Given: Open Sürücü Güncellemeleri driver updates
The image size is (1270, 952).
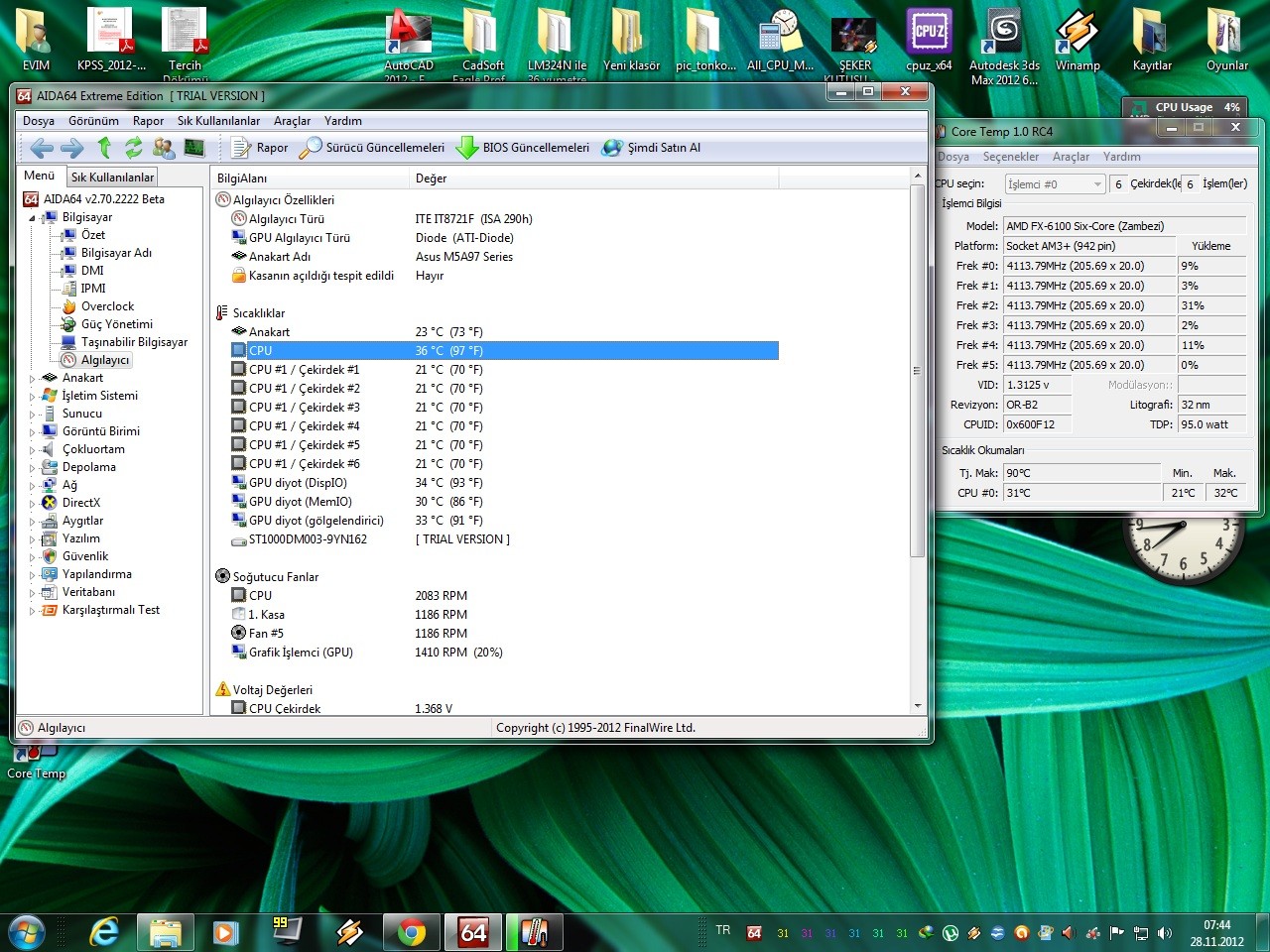Looking at the screenshot, I should [373, 148].
